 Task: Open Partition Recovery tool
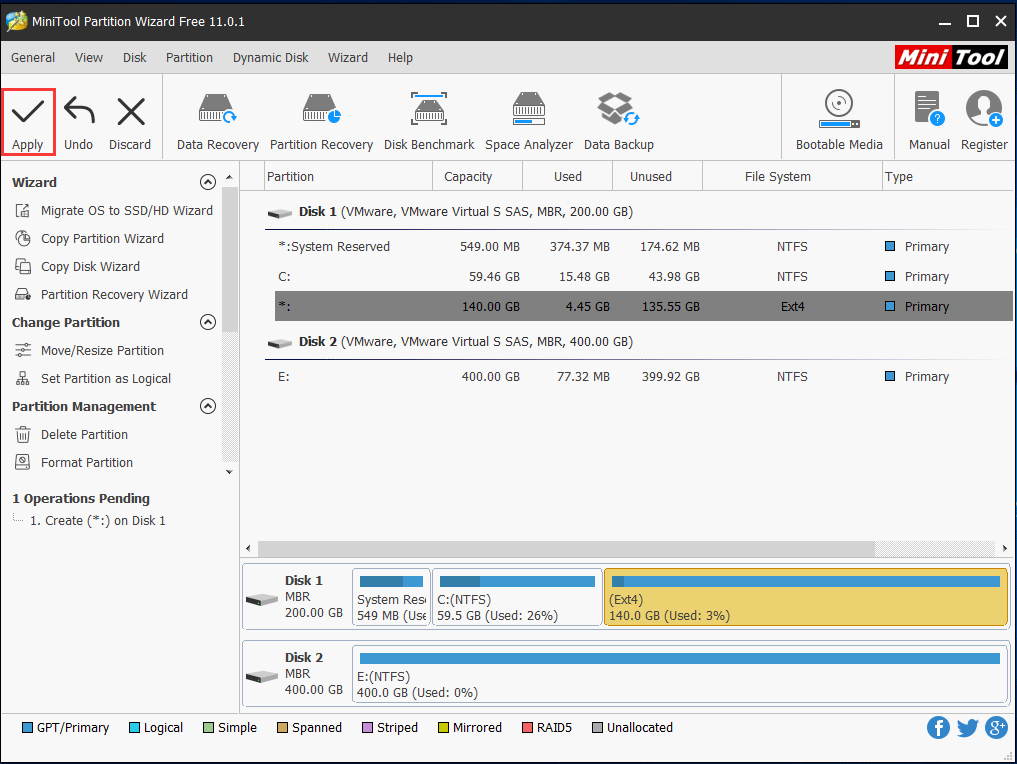322,123
